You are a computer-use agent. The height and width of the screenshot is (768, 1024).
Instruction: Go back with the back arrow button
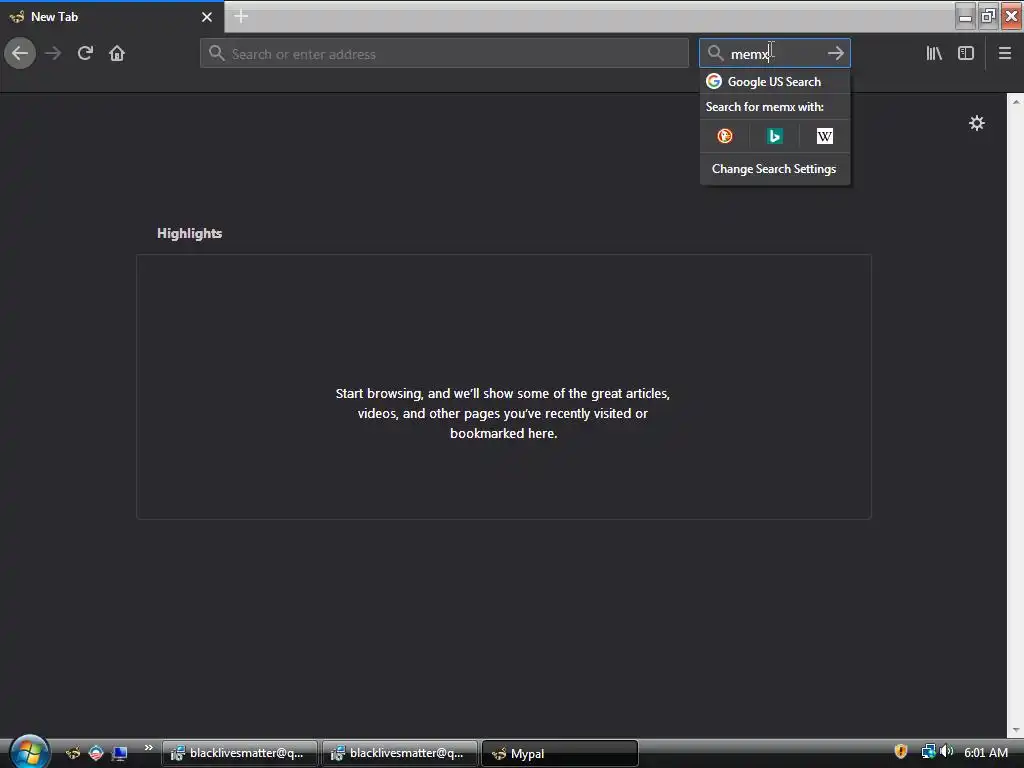point(20,53)
